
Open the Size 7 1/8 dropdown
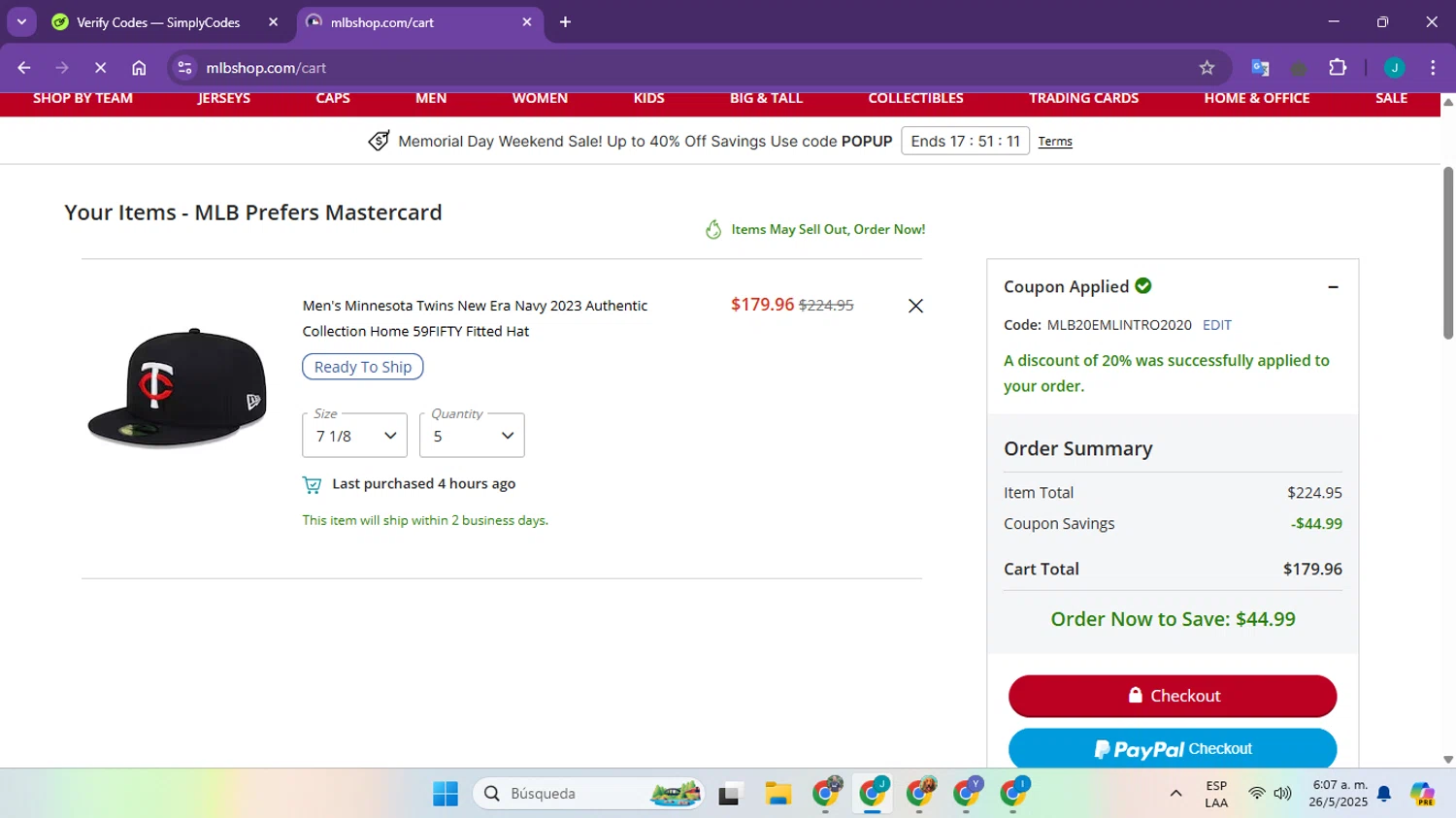(x=354, y=436)
